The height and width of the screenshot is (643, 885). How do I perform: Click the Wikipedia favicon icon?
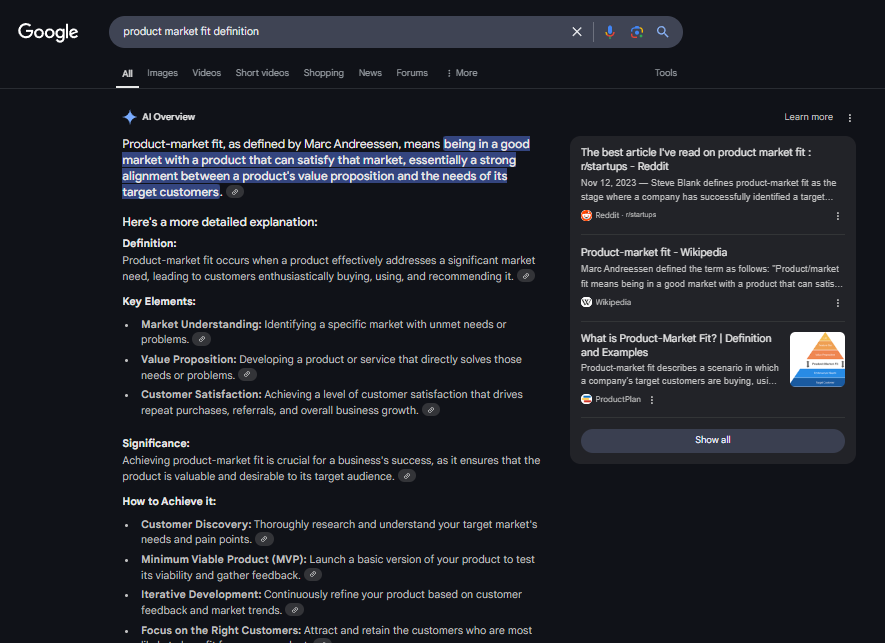point(586,302)
